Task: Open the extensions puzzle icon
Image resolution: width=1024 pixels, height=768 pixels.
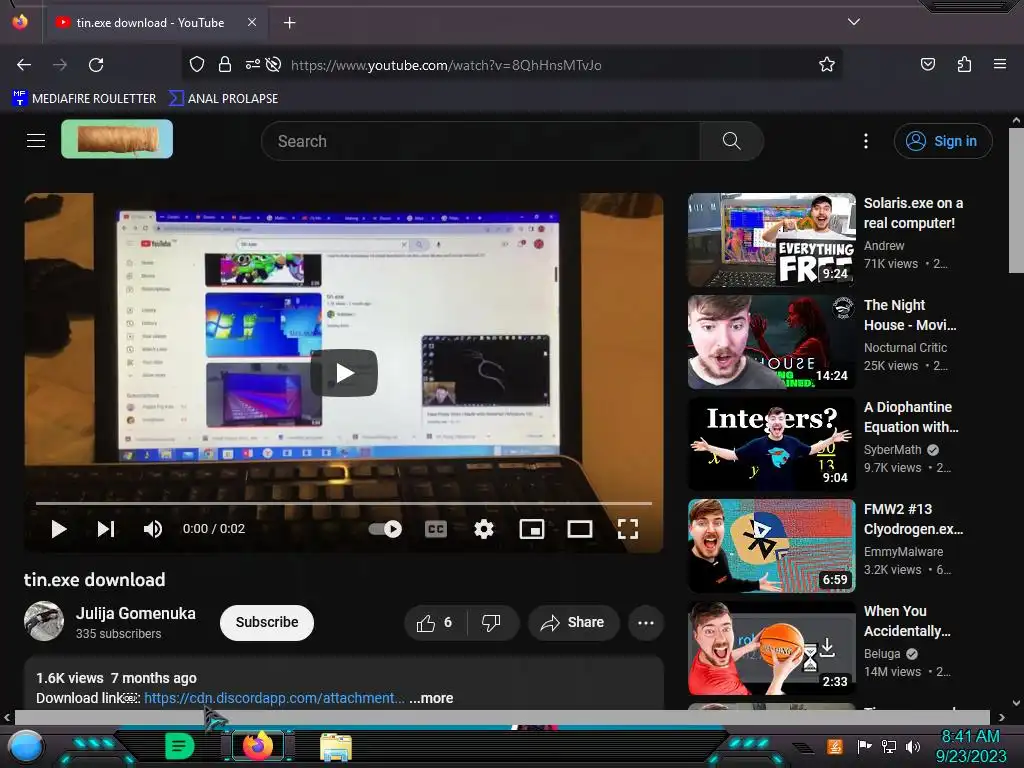Action: [x=964, y=64]
